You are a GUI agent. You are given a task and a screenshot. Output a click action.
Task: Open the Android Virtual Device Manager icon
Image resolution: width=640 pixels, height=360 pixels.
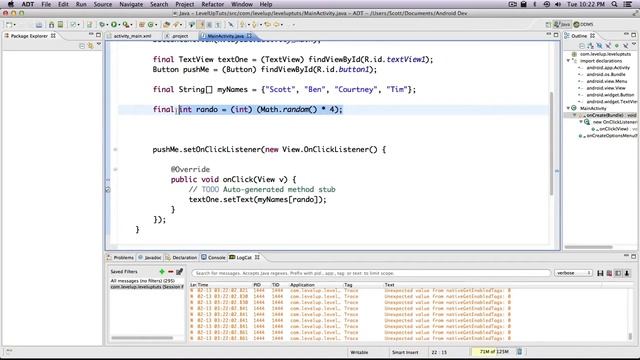point(60,24)
